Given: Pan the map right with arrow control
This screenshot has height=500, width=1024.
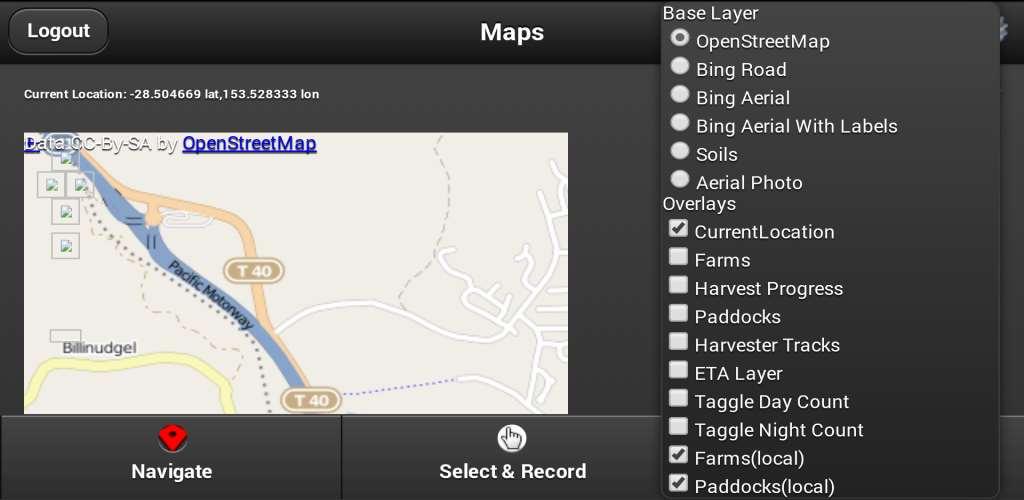Looking at the screenshot, I should pos(80,185).
